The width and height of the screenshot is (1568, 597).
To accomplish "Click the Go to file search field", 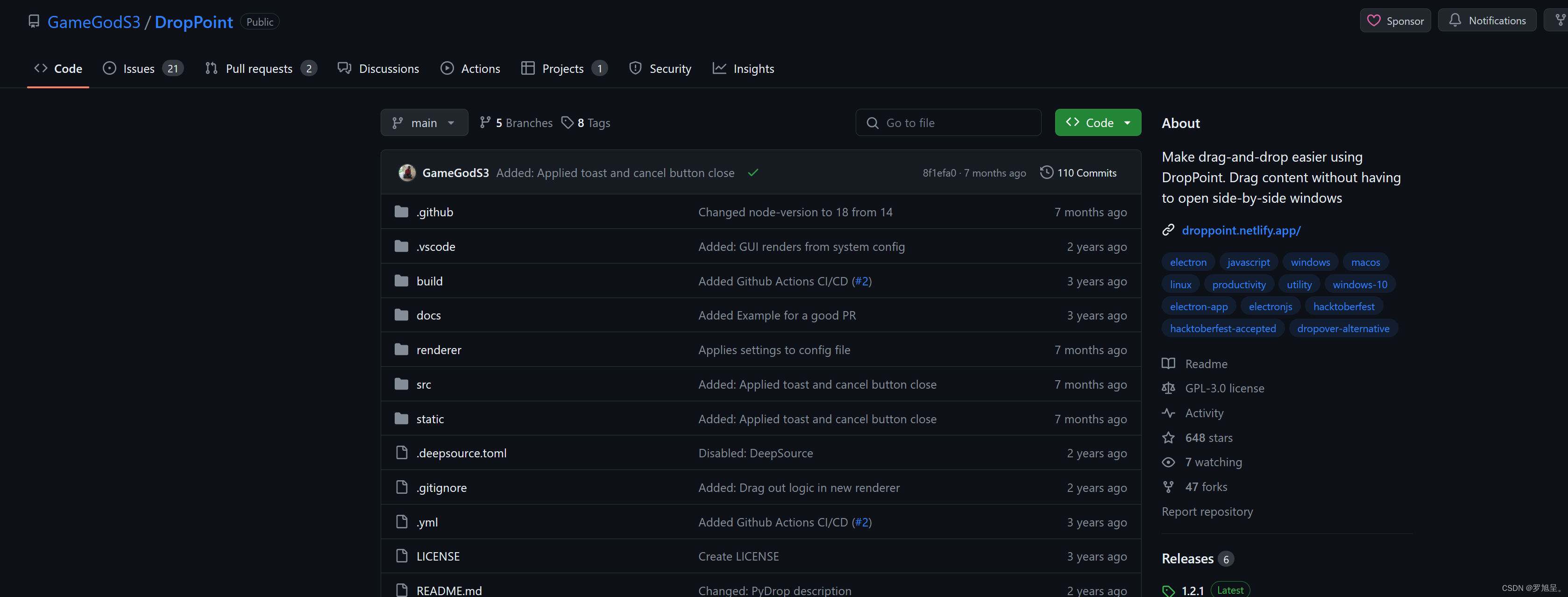I will pos(948,123).
